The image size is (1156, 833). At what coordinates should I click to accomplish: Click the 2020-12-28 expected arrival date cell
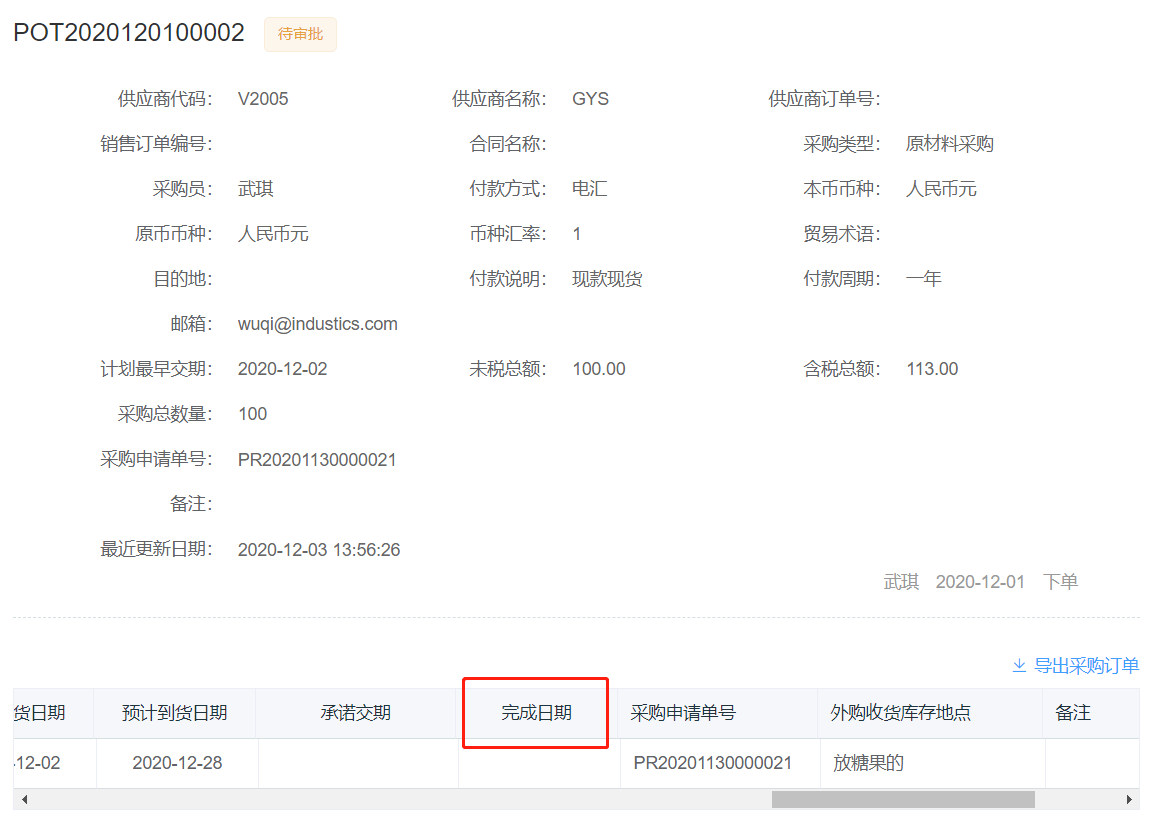[x=177, y=763]
